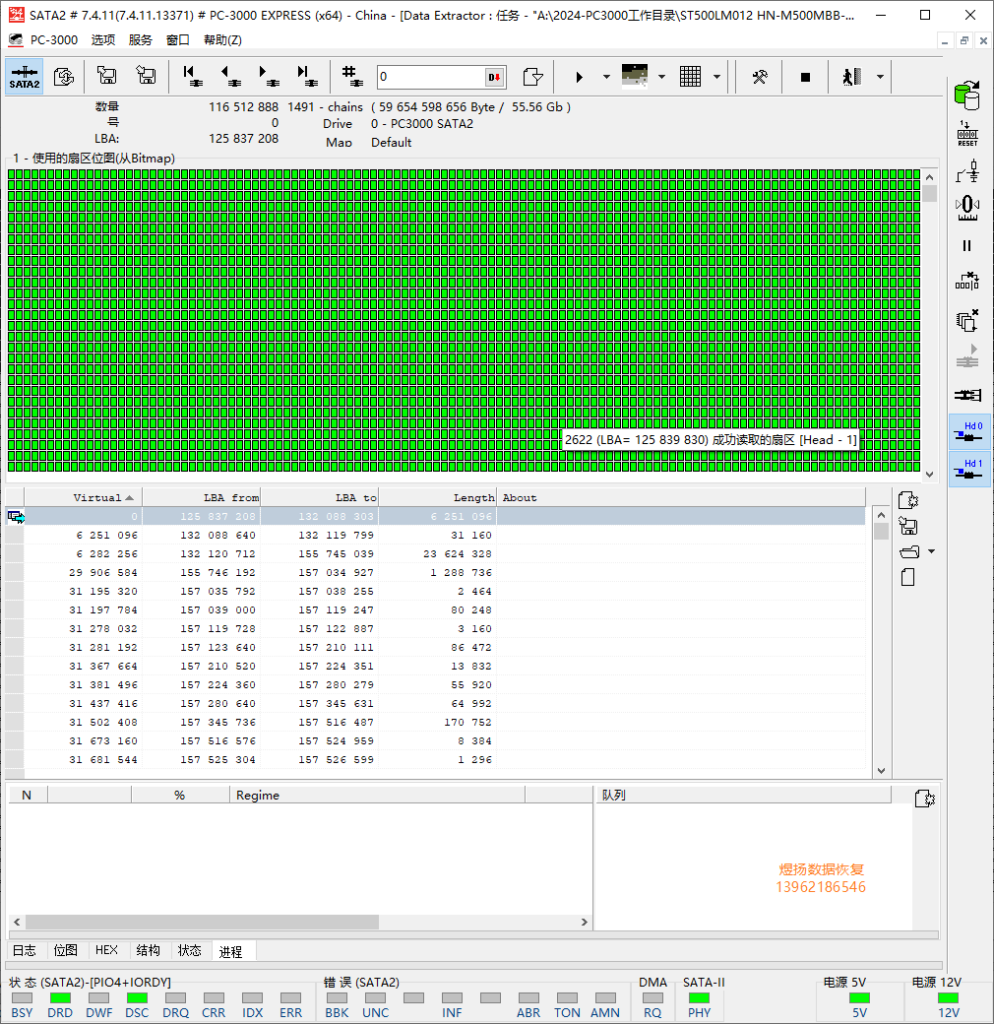994x1024 pixels.
Task: Click the refresh disk icon in toolbar
Action: [63, 76]
